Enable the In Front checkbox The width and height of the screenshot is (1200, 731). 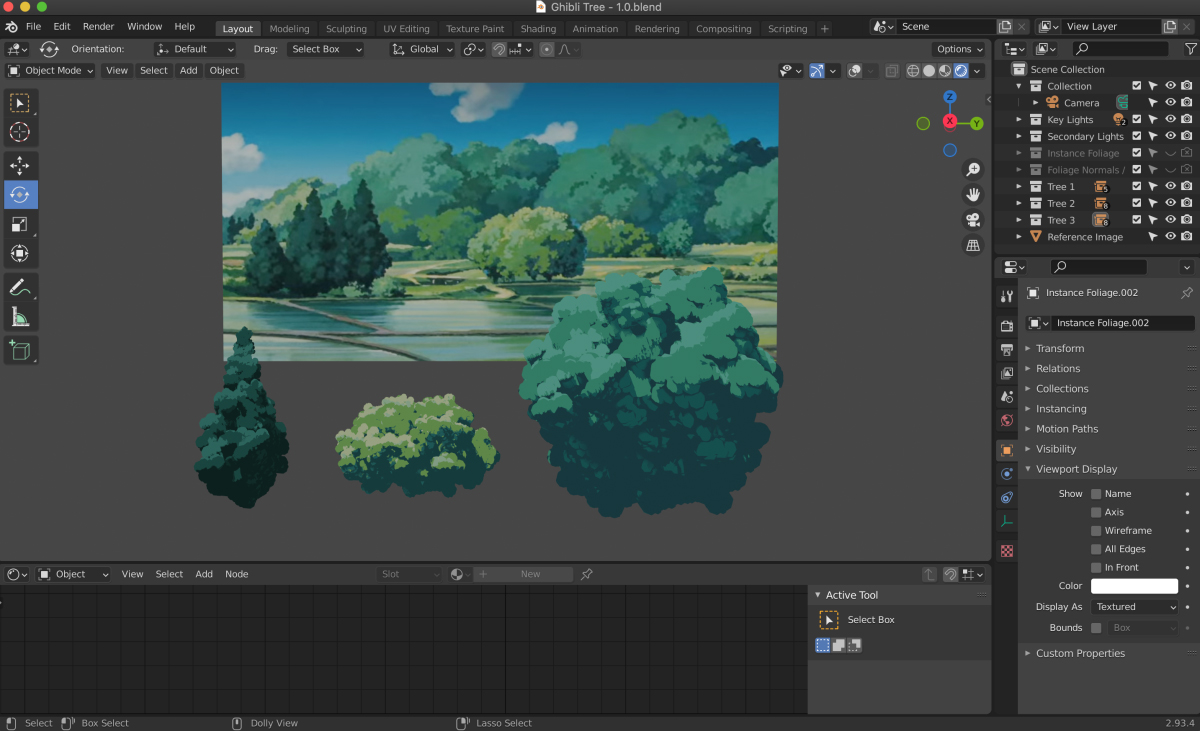[1096, 568]
